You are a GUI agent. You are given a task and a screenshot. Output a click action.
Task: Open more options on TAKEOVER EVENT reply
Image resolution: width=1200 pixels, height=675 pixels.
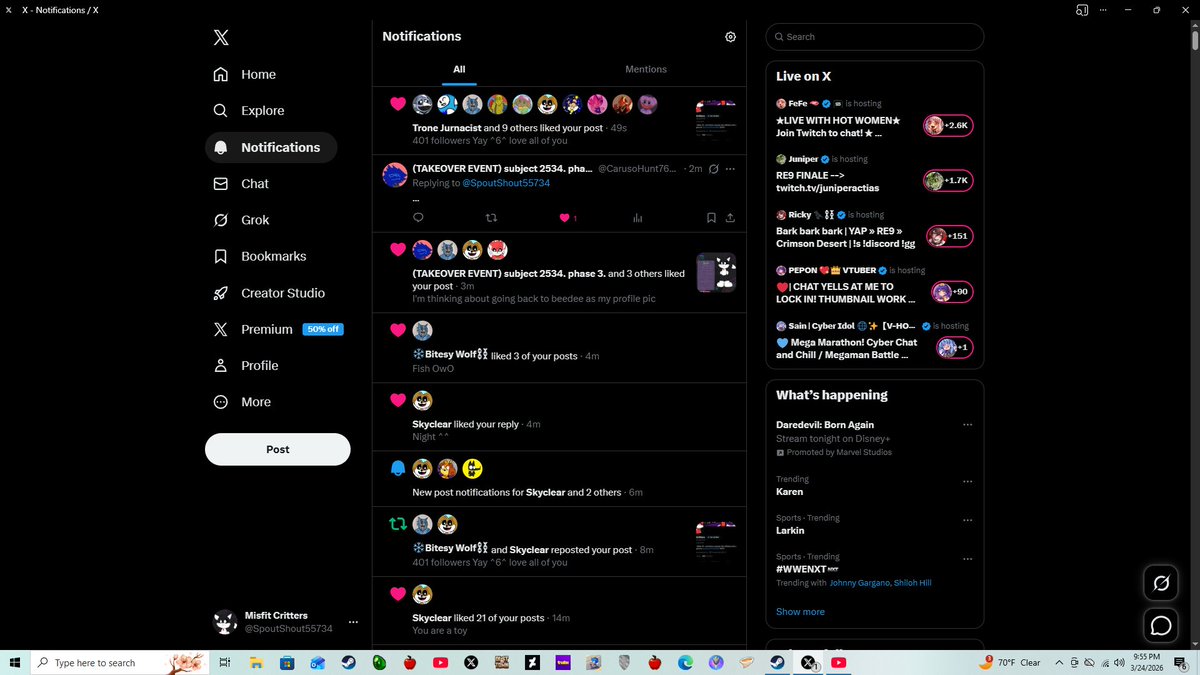click(730, 169)
